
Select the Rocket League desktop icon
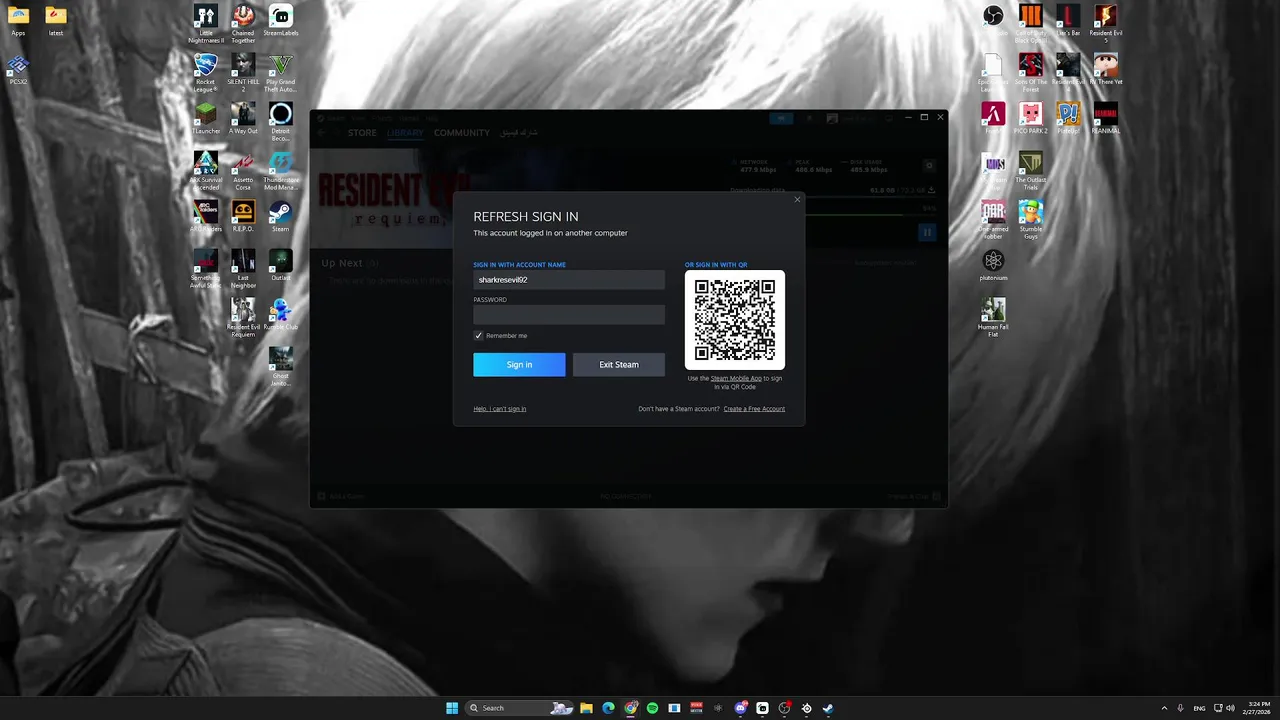[206, 73]
